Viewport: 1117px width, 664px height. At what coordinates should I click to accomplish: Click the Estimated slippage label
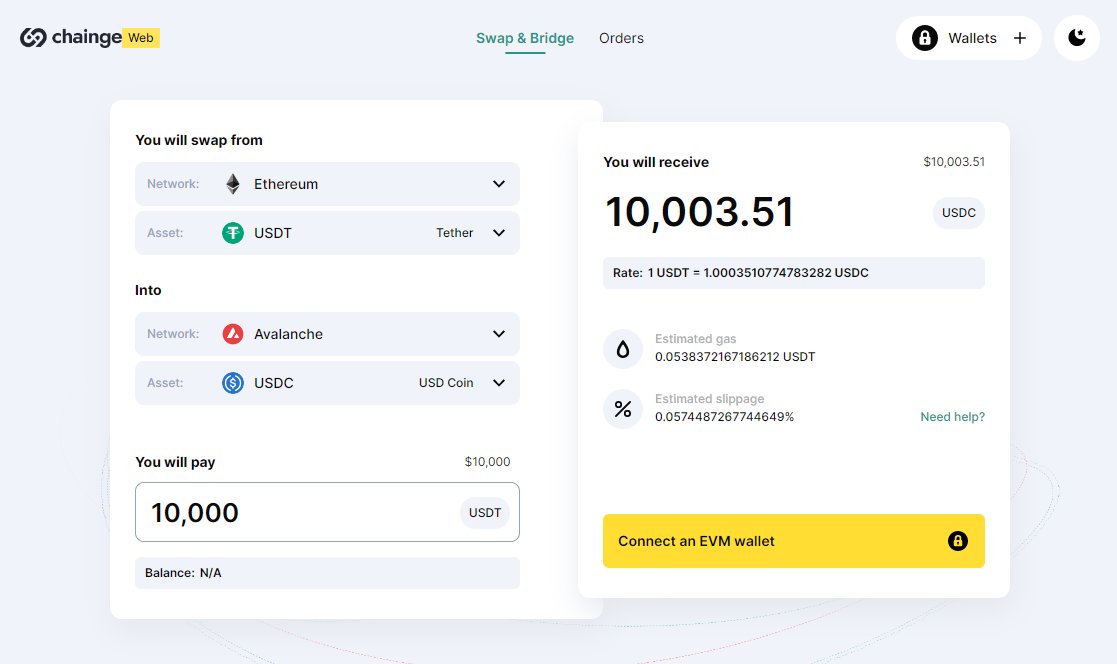tap(710, 399)
